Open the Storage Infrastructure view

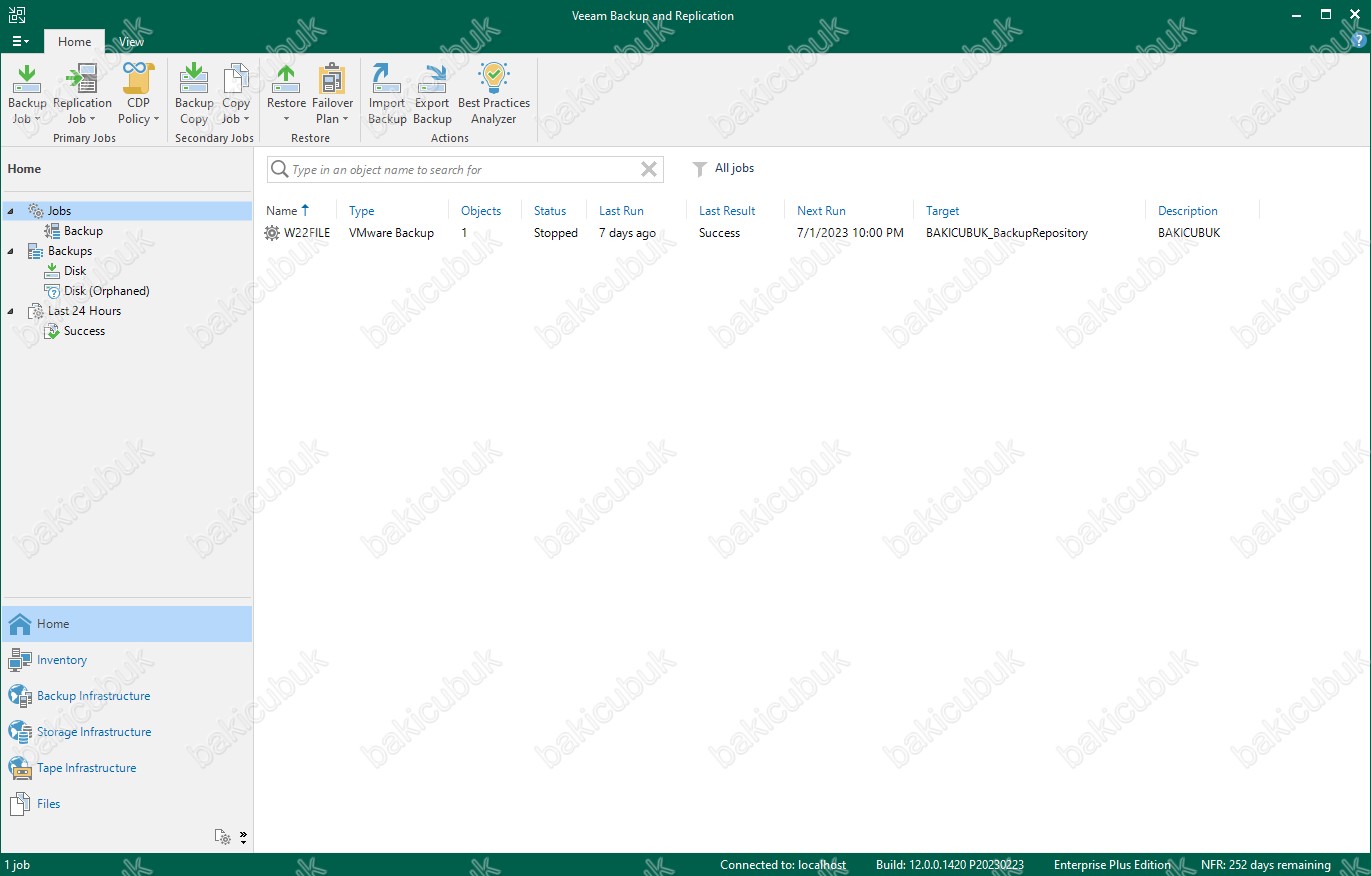click(x=126, y=732)
